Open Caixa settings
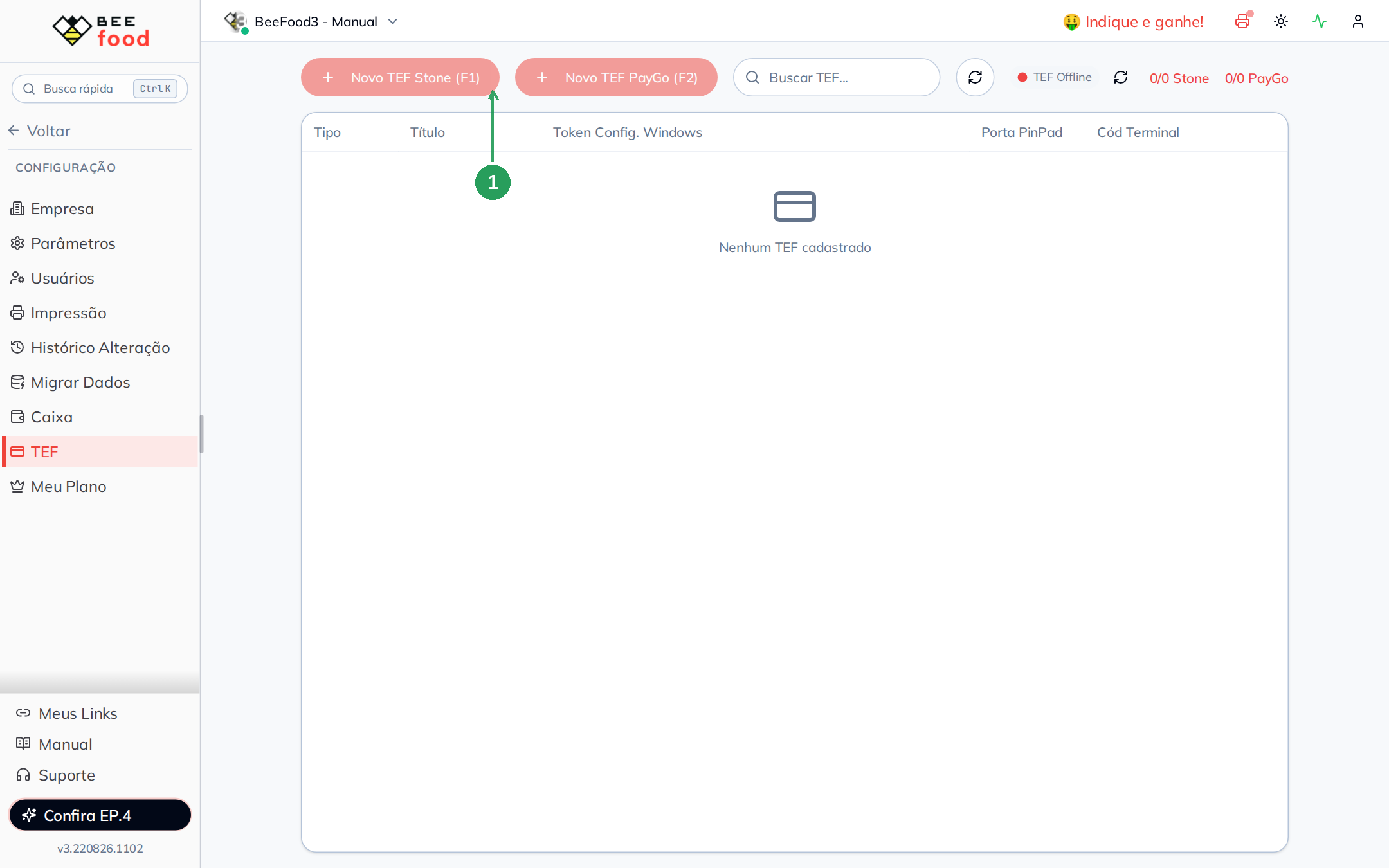 pos(100,417)
